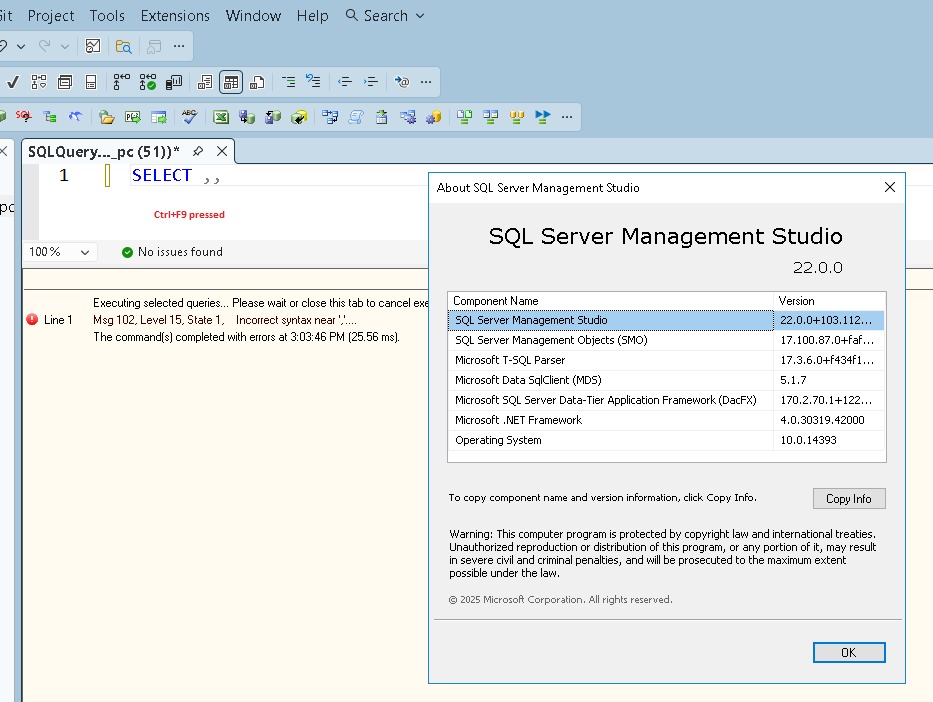Viewport: 933px width, 702px height.
Task: Click the Find in Files folder-search icon
Action: point(123,46)
